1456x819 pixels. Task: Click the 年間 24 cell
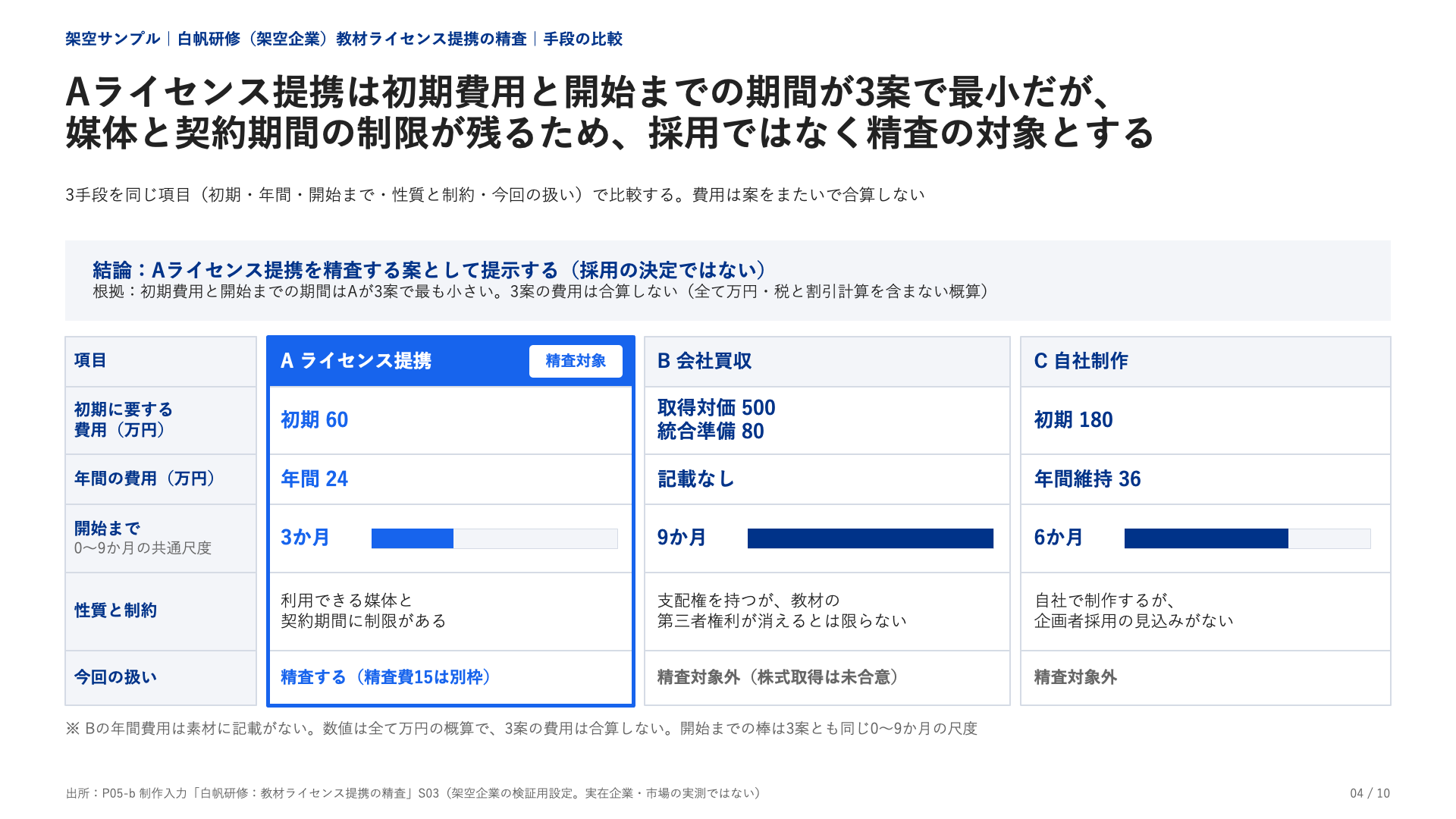tap(450, 479)
